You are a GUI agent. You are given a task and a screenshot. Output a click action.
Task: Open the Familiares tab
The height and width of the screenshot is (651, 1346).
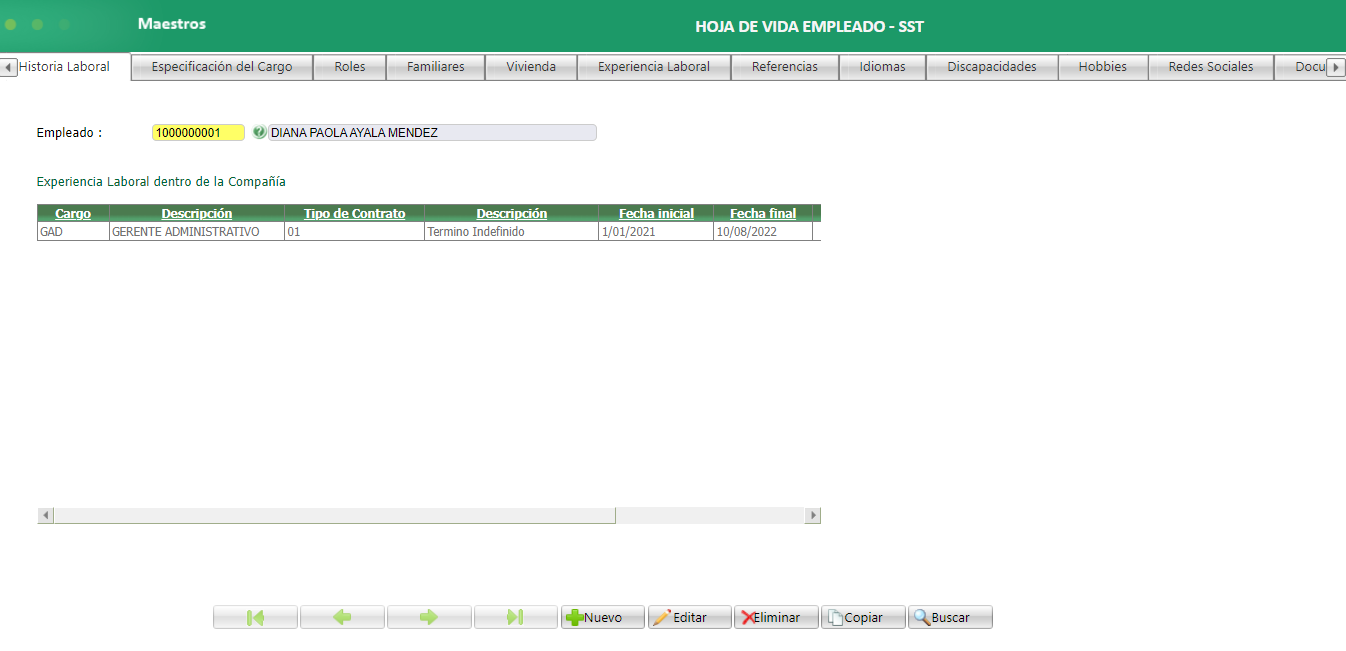436,67
